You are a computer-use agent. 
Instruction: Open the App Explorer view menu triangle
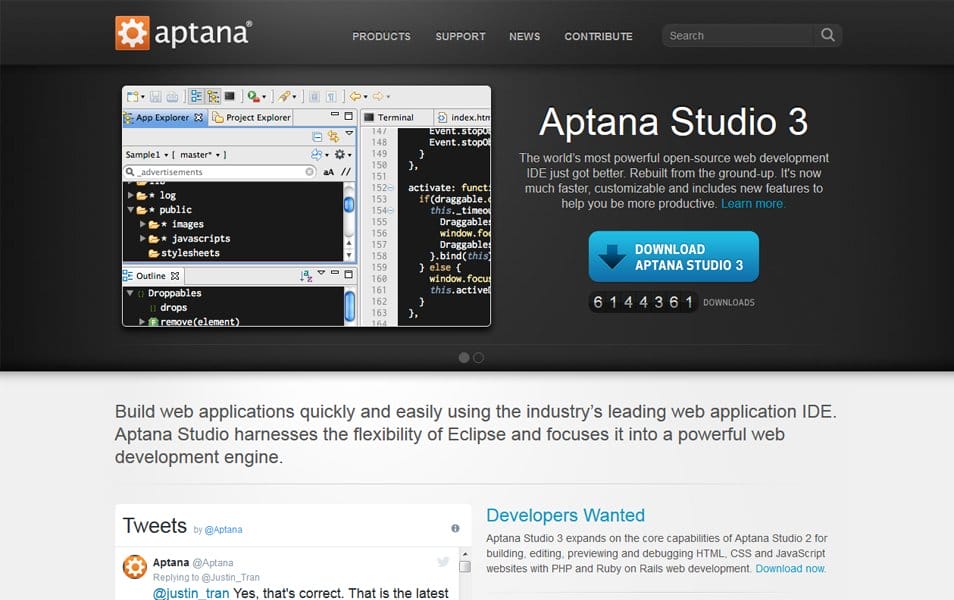click(349, 133)
